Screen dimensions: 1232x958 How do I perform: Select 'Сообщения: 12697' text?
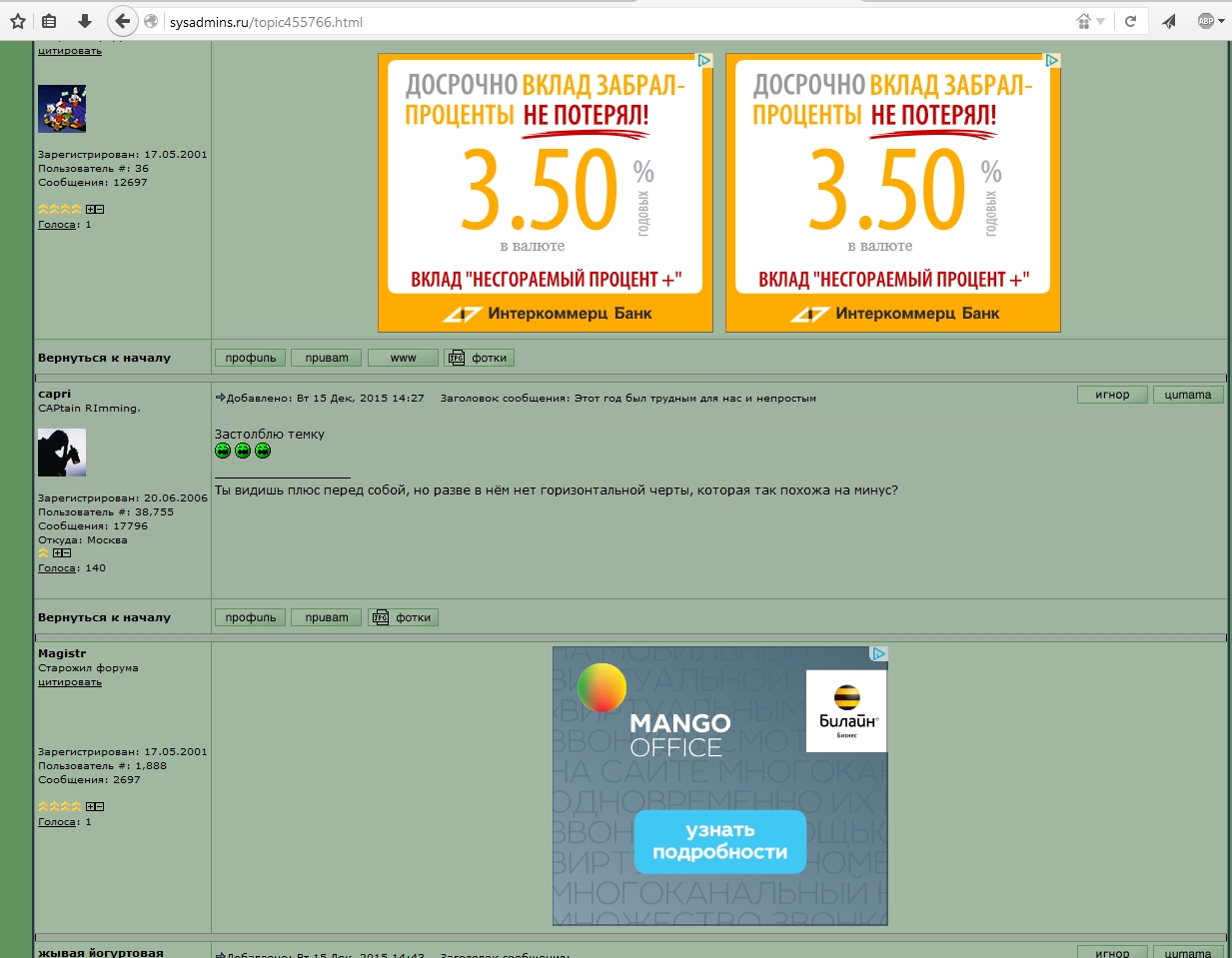pyautogui.click(x=93, y=183)
